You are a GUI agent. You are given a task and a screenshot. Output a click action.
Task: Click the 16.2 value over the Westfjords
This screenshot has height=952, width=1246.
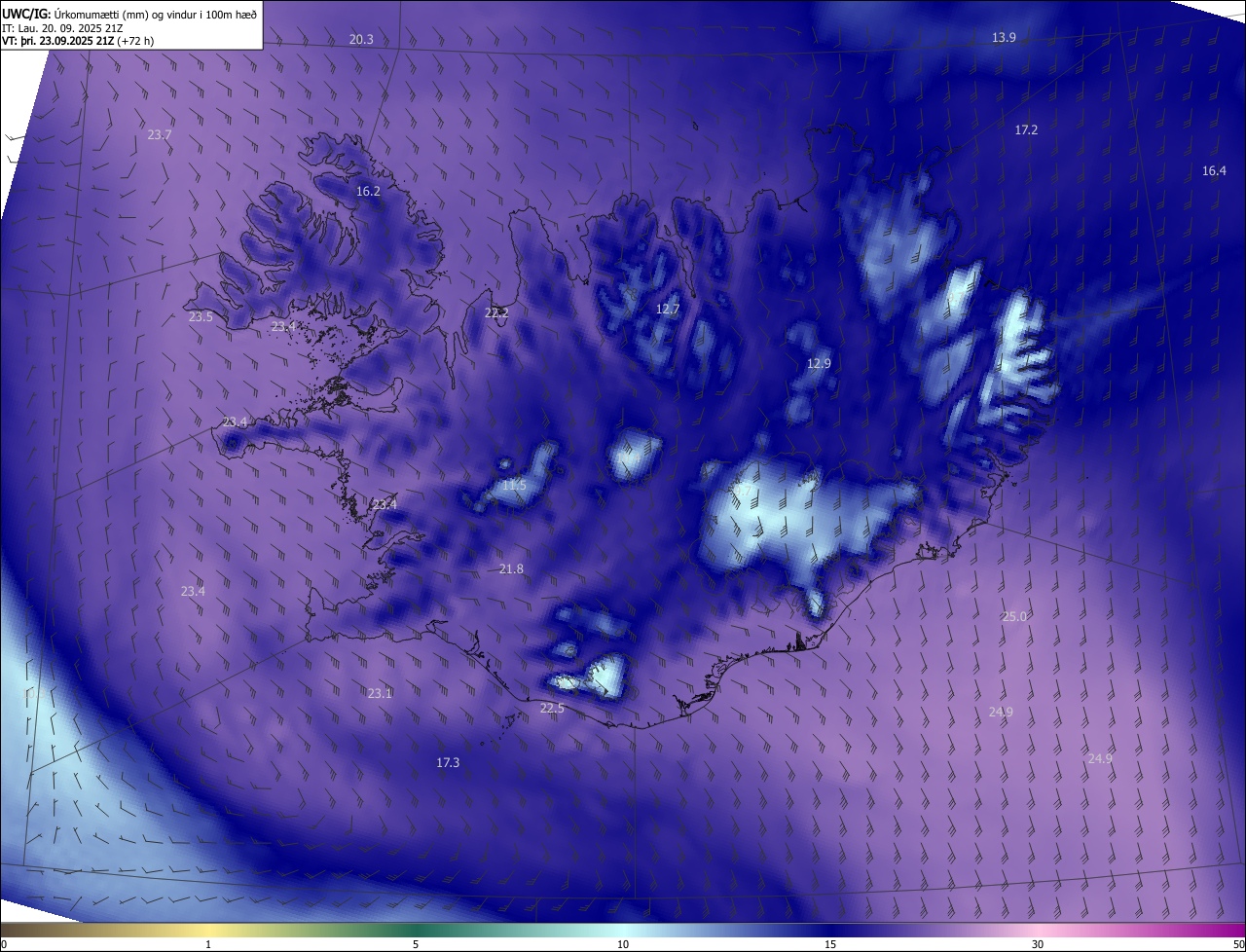[368, 192]
